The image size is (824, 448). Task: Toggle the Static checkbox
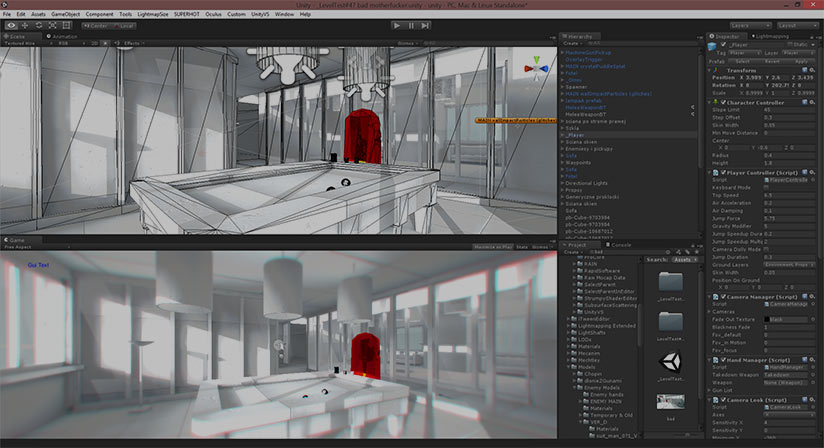click(789, 45)
